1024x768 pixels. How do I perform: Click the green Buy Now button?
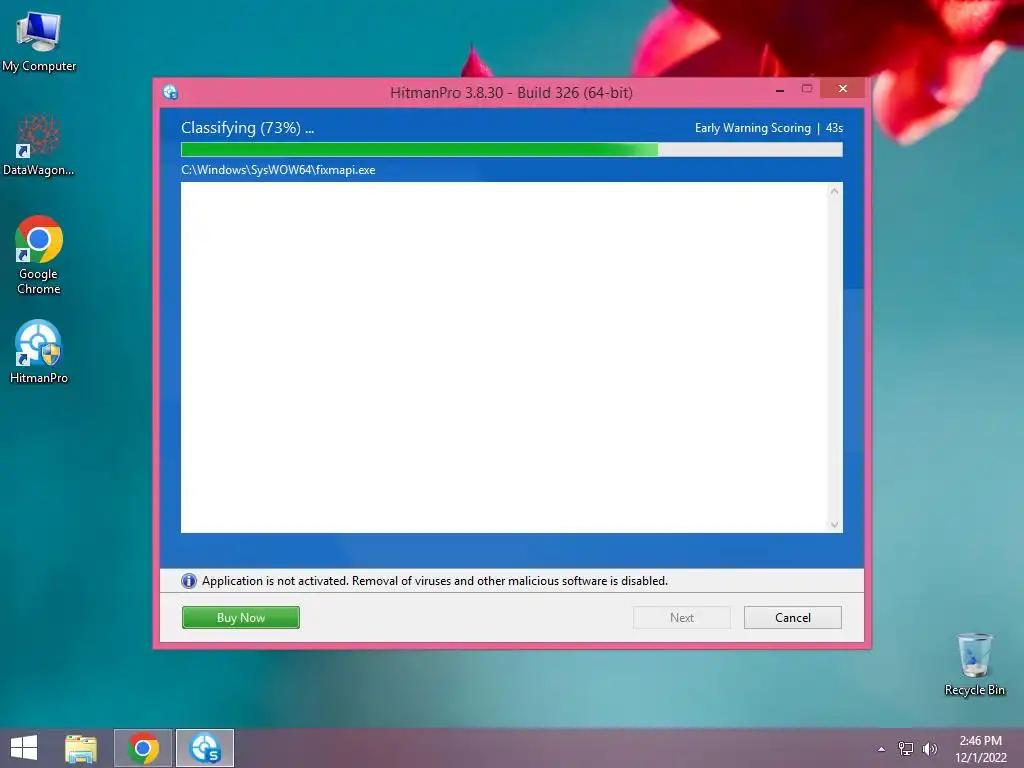(x=241, y=617)
